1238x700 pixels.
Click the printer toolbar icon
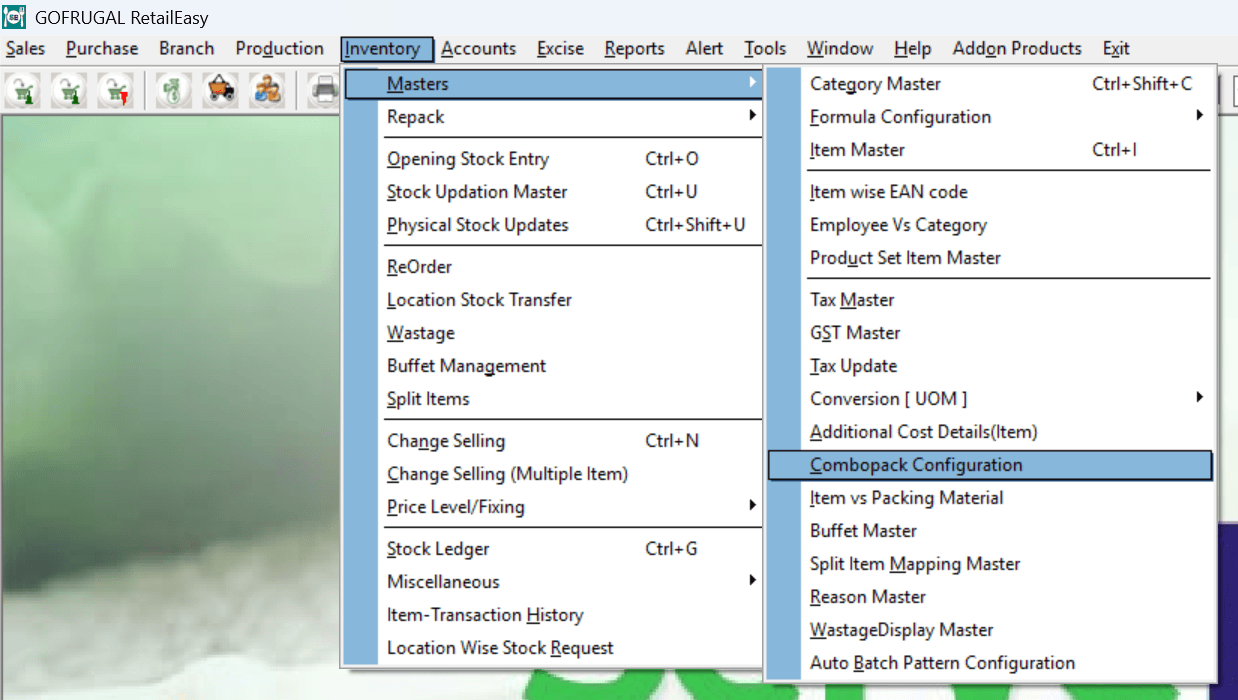pos(325,90)
